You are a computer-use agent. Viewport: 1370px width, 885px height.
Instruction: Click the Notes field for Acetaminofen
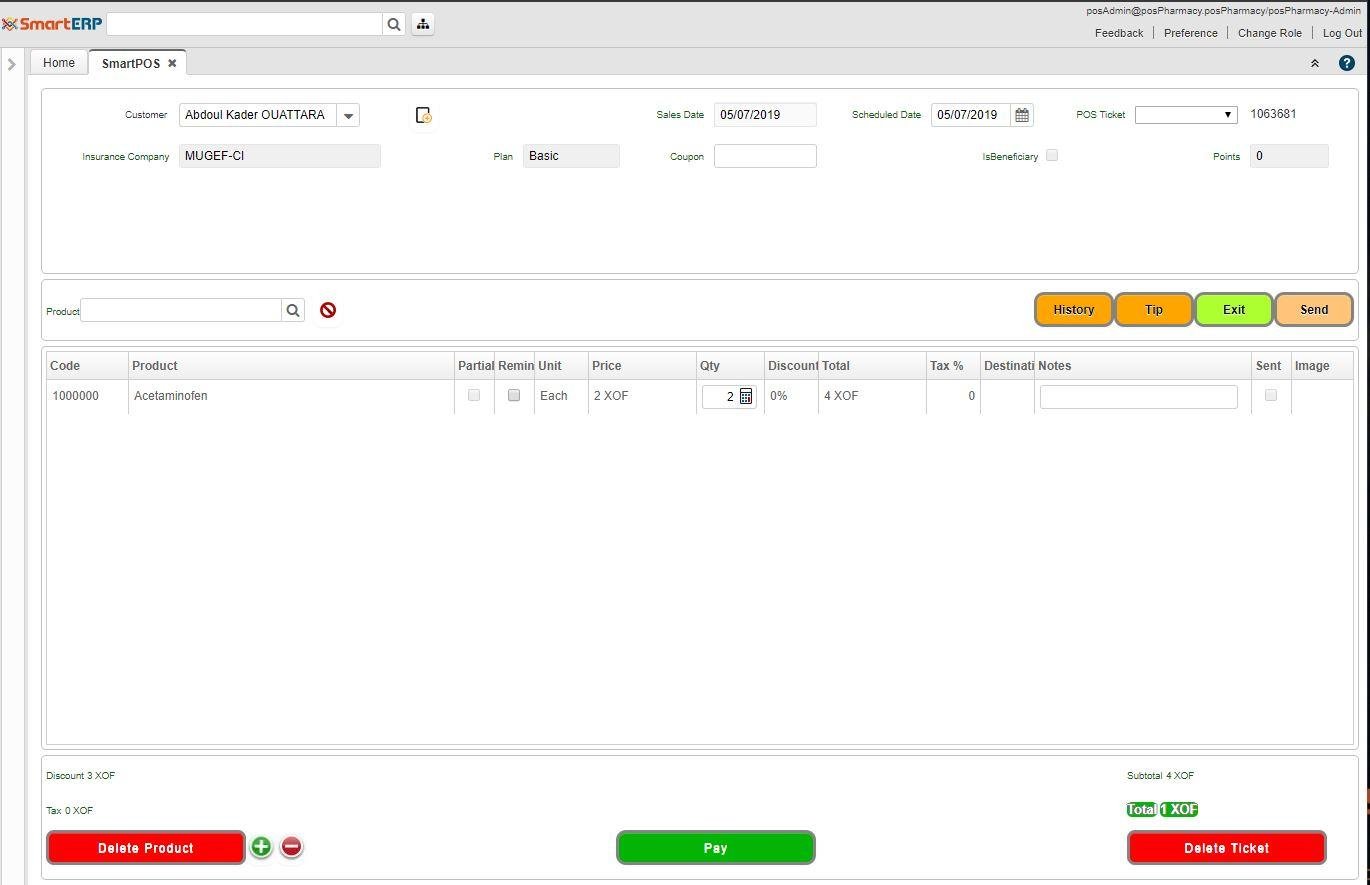(1139, 397)
